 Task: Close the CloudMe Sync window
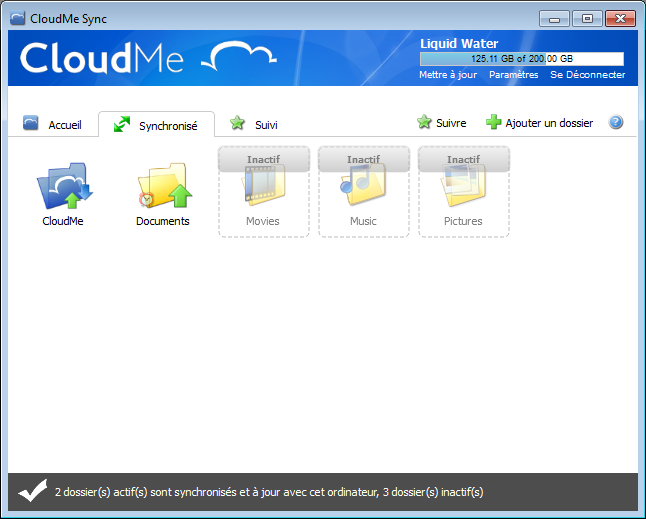[620, 19]
